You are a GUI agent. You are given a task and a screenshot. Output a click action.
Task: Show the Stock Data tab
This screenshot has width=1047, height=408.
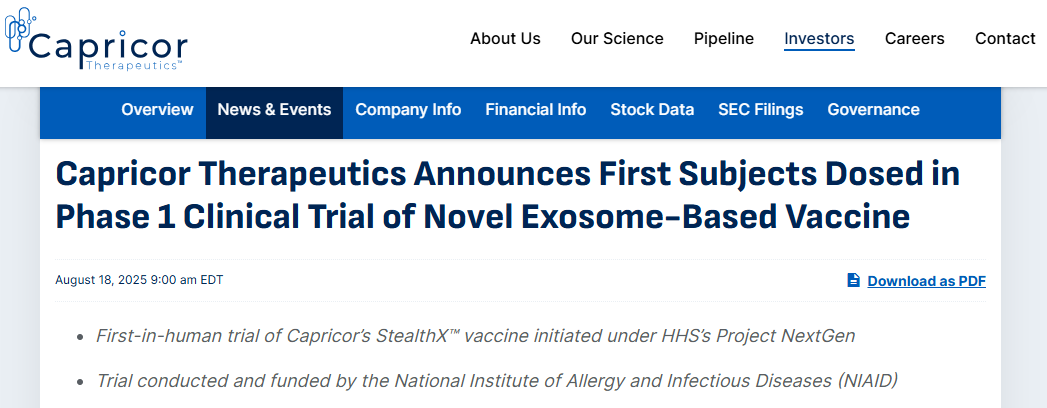[x=652, y=110]
